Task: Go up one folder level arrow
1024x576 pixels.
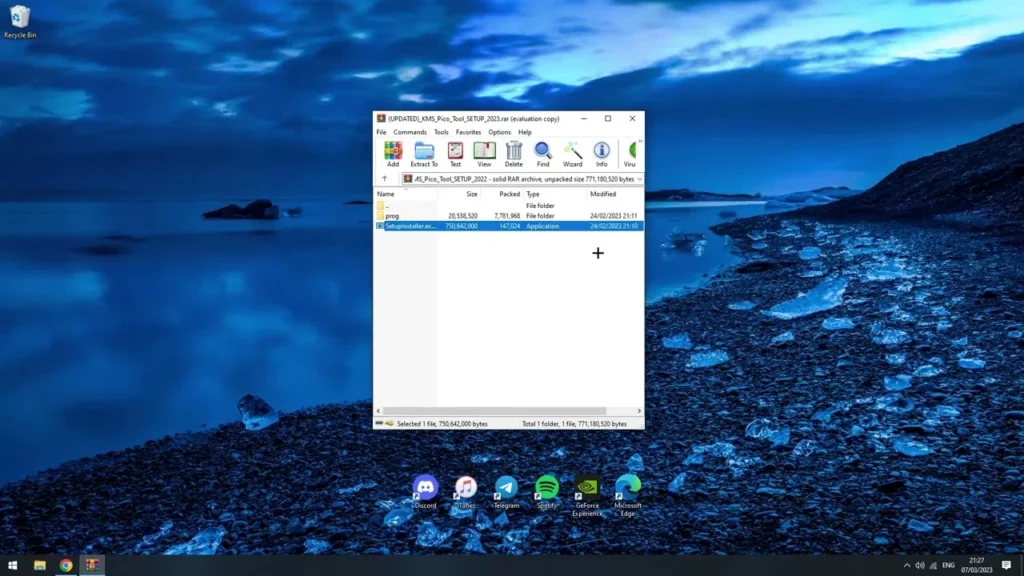Action: coord(385,178)
